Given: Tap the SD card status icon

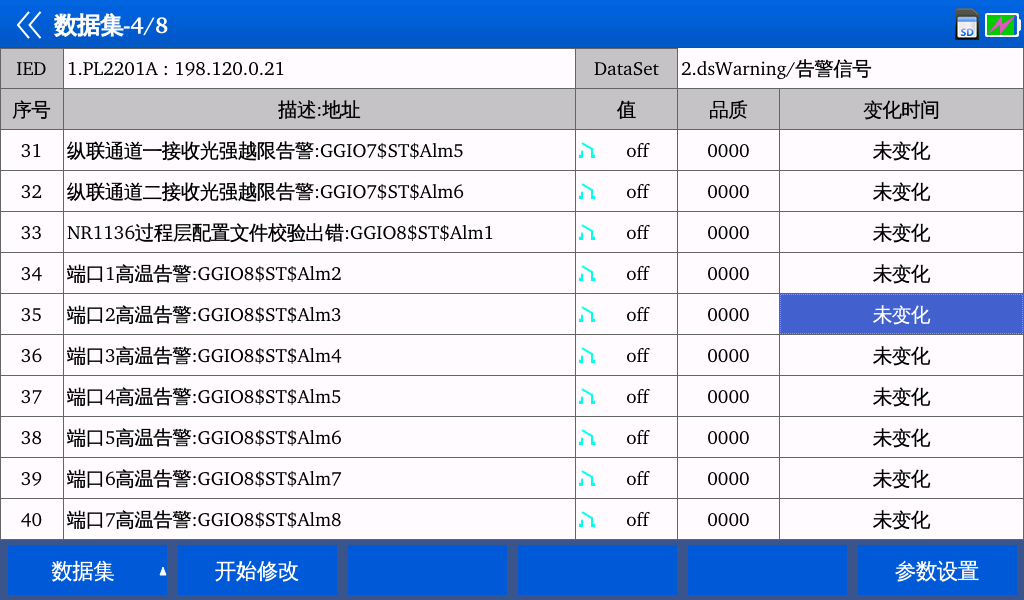Looking at the screenshot, I should (966, 25).
